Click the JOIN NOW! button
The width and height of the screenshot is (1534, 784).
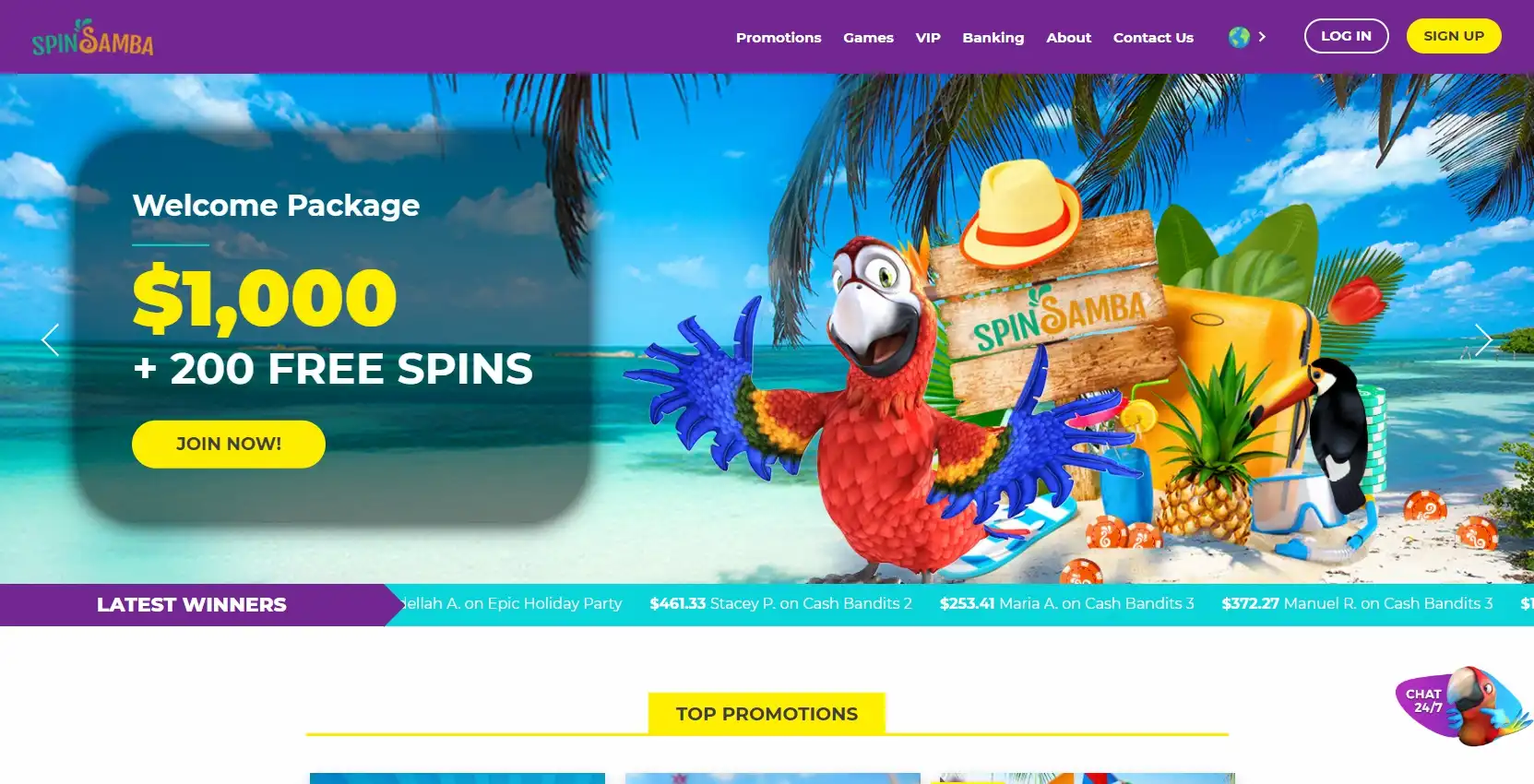(x=229, y=444)
